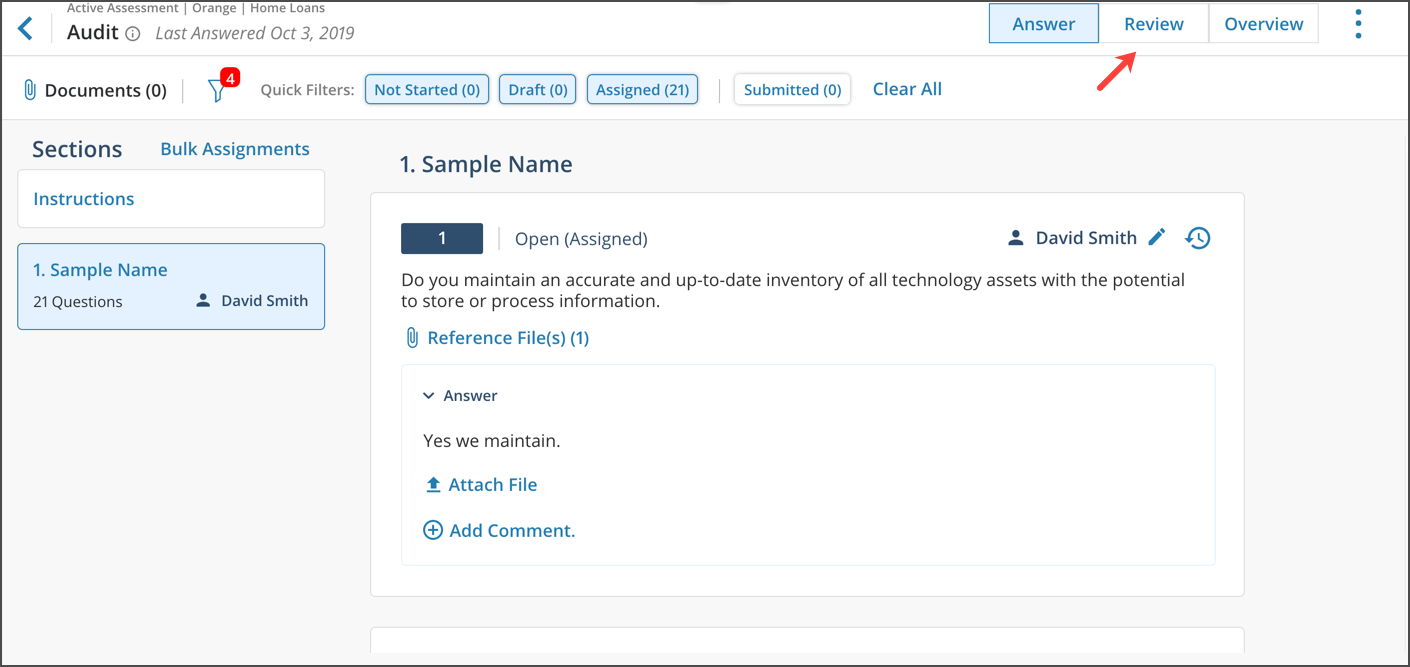Select the 1. Sample Name section

[x=171, y=286]
